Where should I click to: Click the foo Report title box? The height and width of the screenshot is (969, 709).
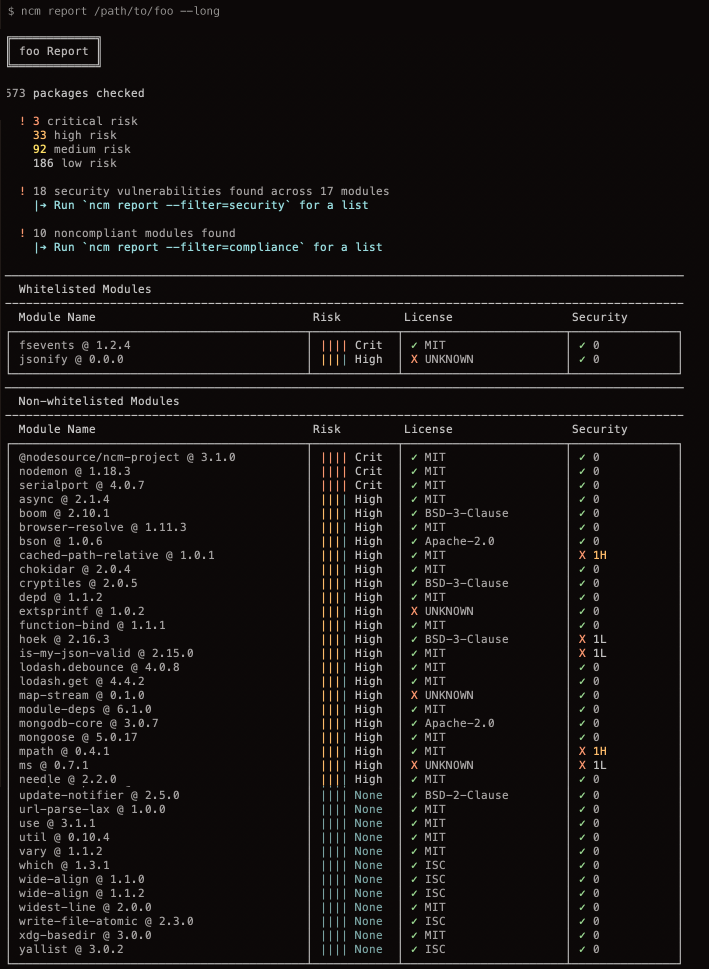click(x=54, y=52)
